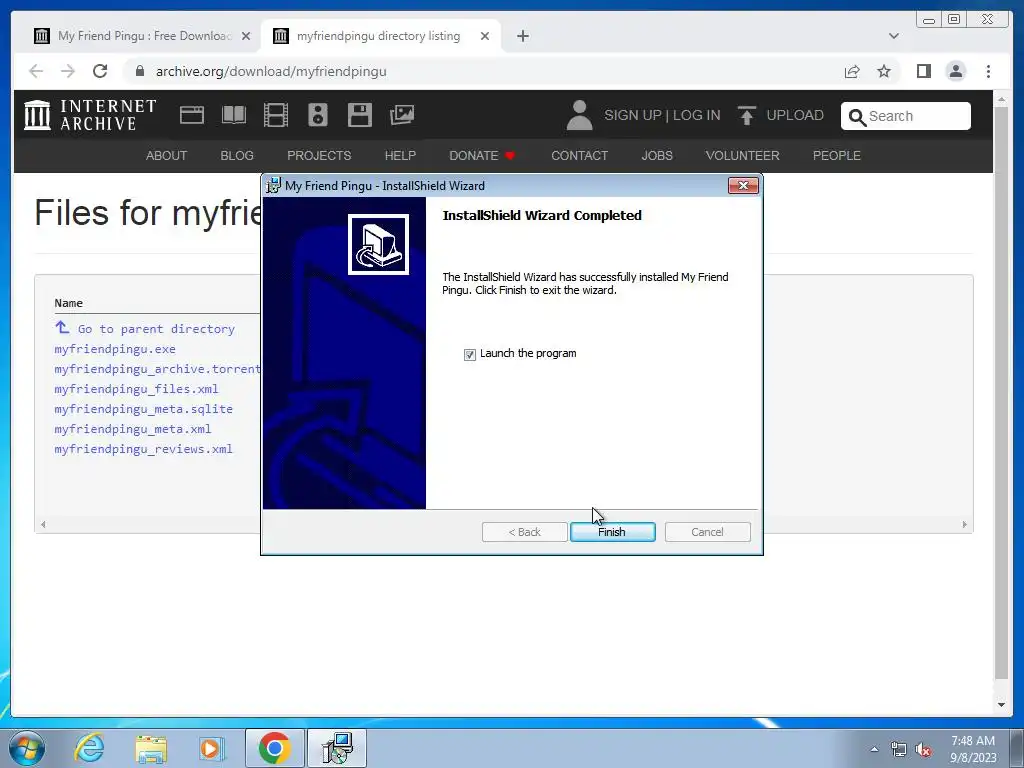Viewport: 1024px width, 768px height.
Task: Open the Software floppy disk icon
Action: (360, 115)
